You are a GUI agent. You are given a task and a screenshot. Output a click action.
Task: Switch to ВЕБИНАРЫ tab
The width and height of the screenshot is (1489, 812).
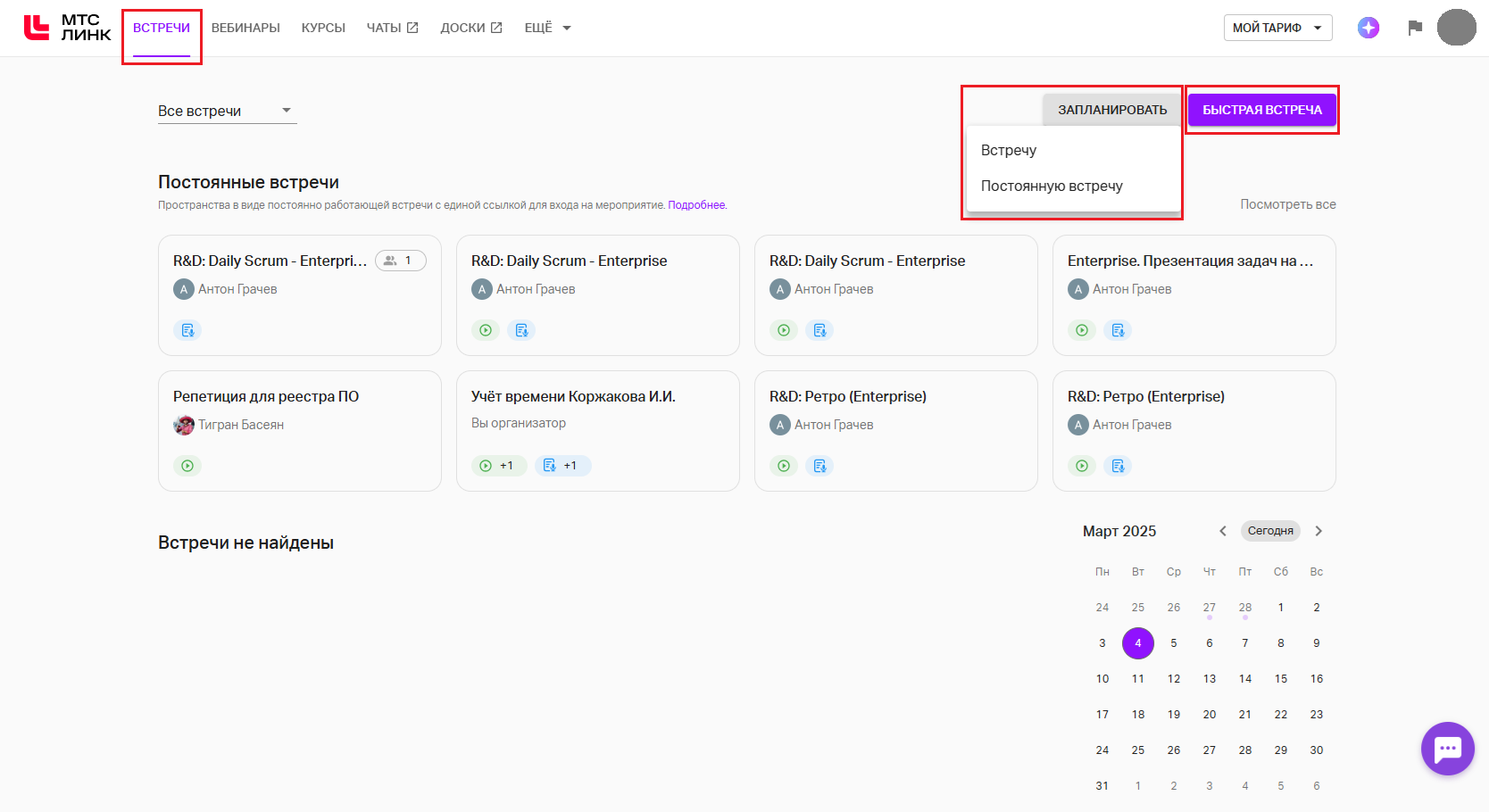[x=245, y=28]
